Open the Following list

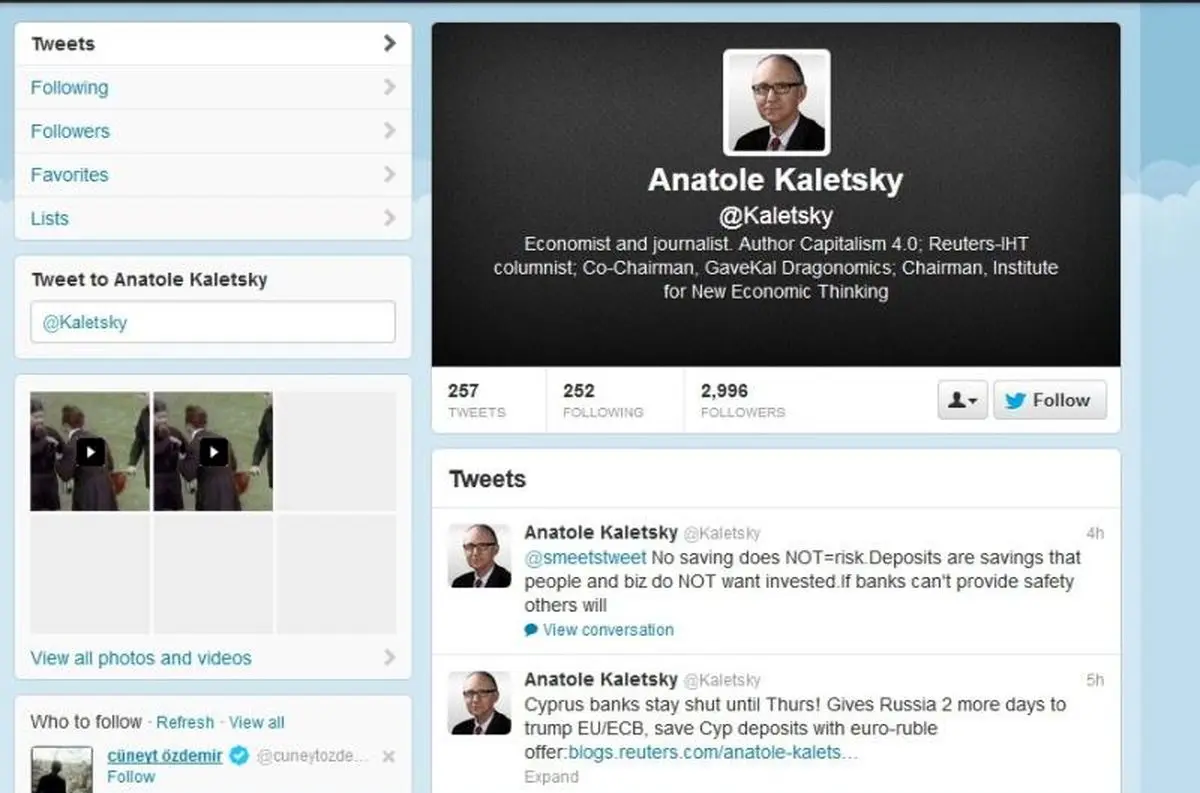[213, 88]
